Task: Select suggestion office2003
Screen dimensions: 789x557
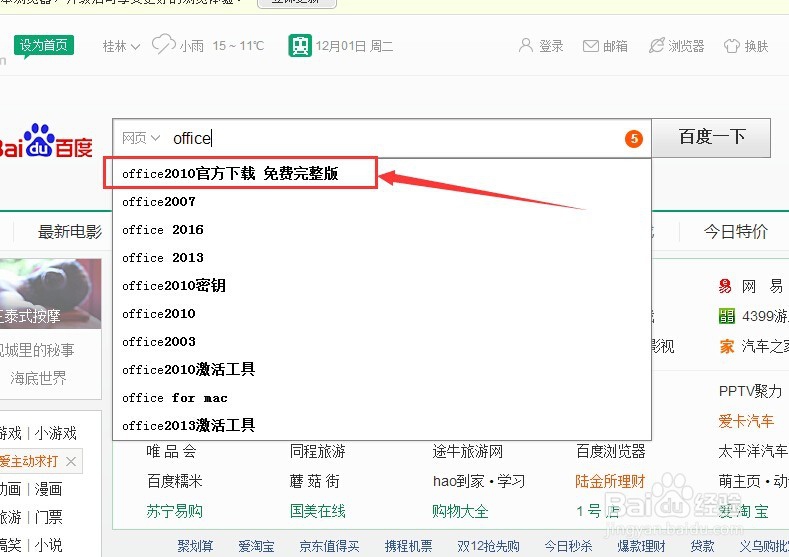Action: coord(382,342)
